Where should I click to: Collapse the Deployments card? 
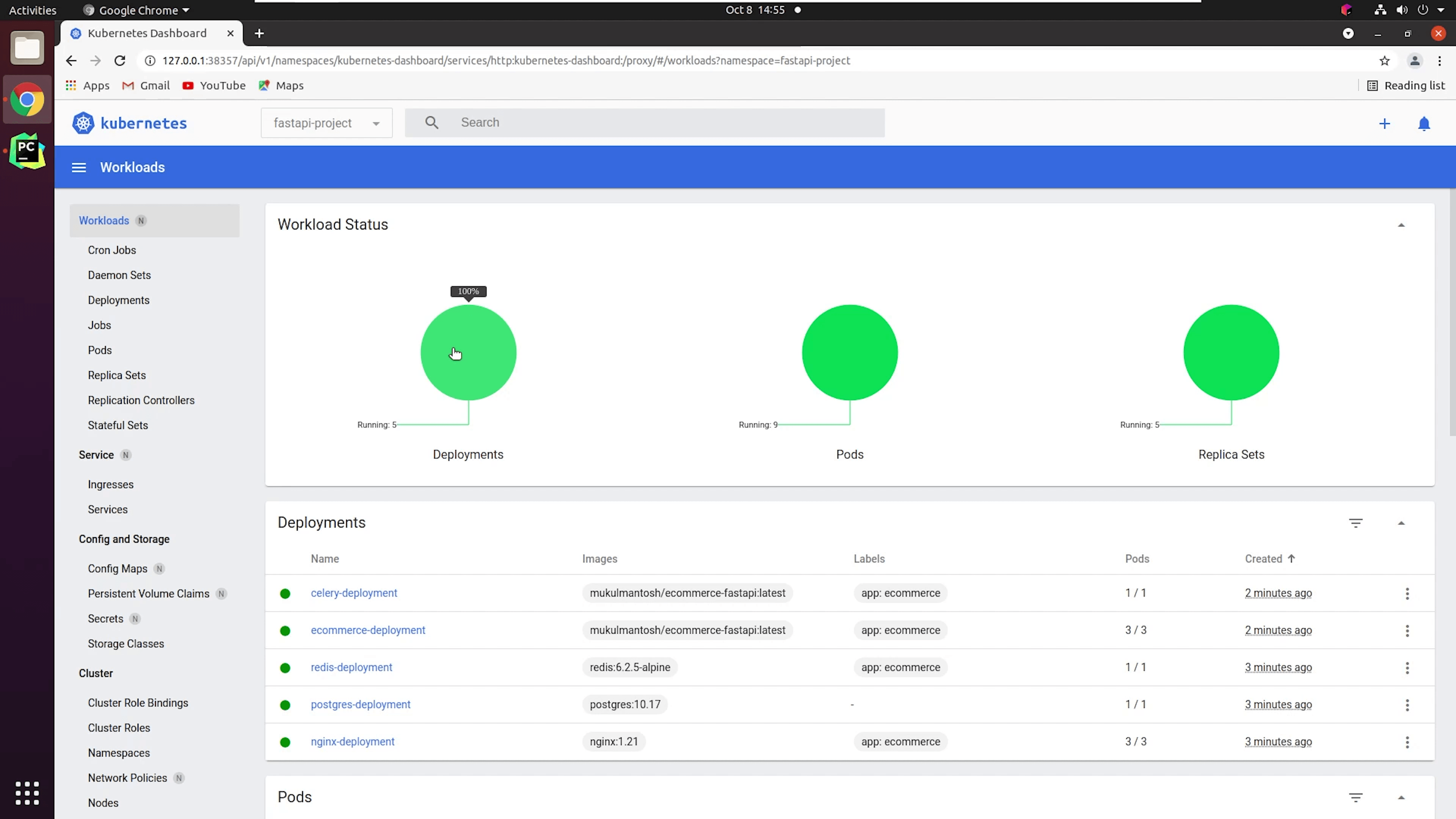[1401, 523]
